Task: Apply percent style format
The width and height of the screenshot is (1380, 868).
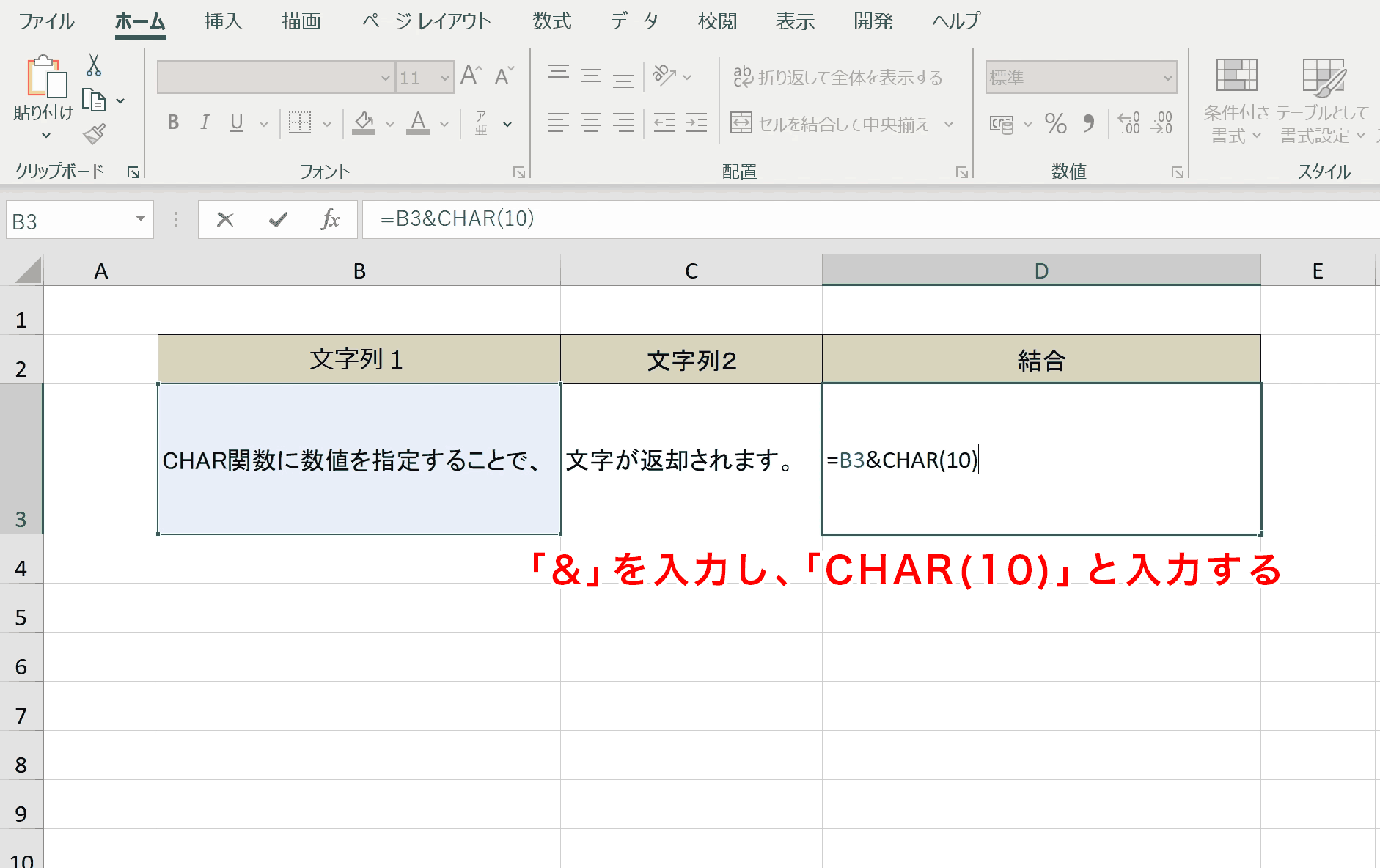Action: tap(1056, 123)
